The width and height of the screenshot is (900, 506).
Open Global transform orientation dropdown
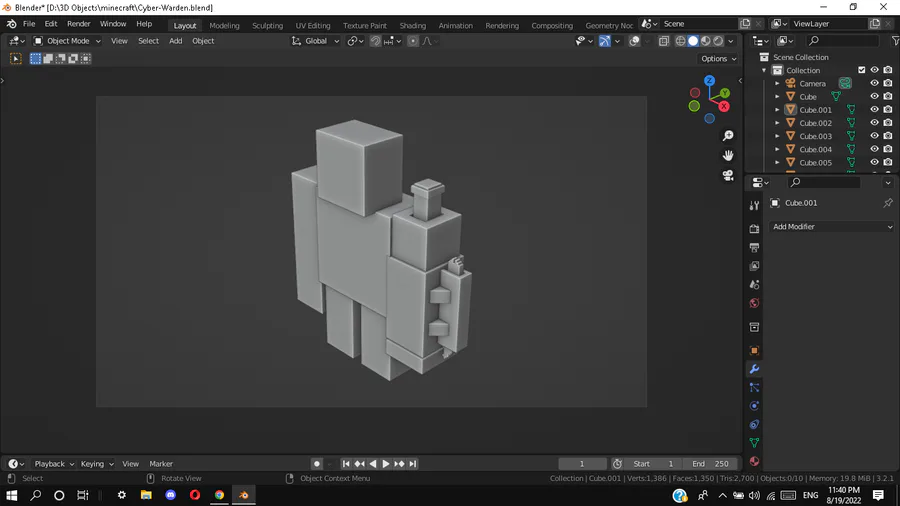click(x=316, y=41)
